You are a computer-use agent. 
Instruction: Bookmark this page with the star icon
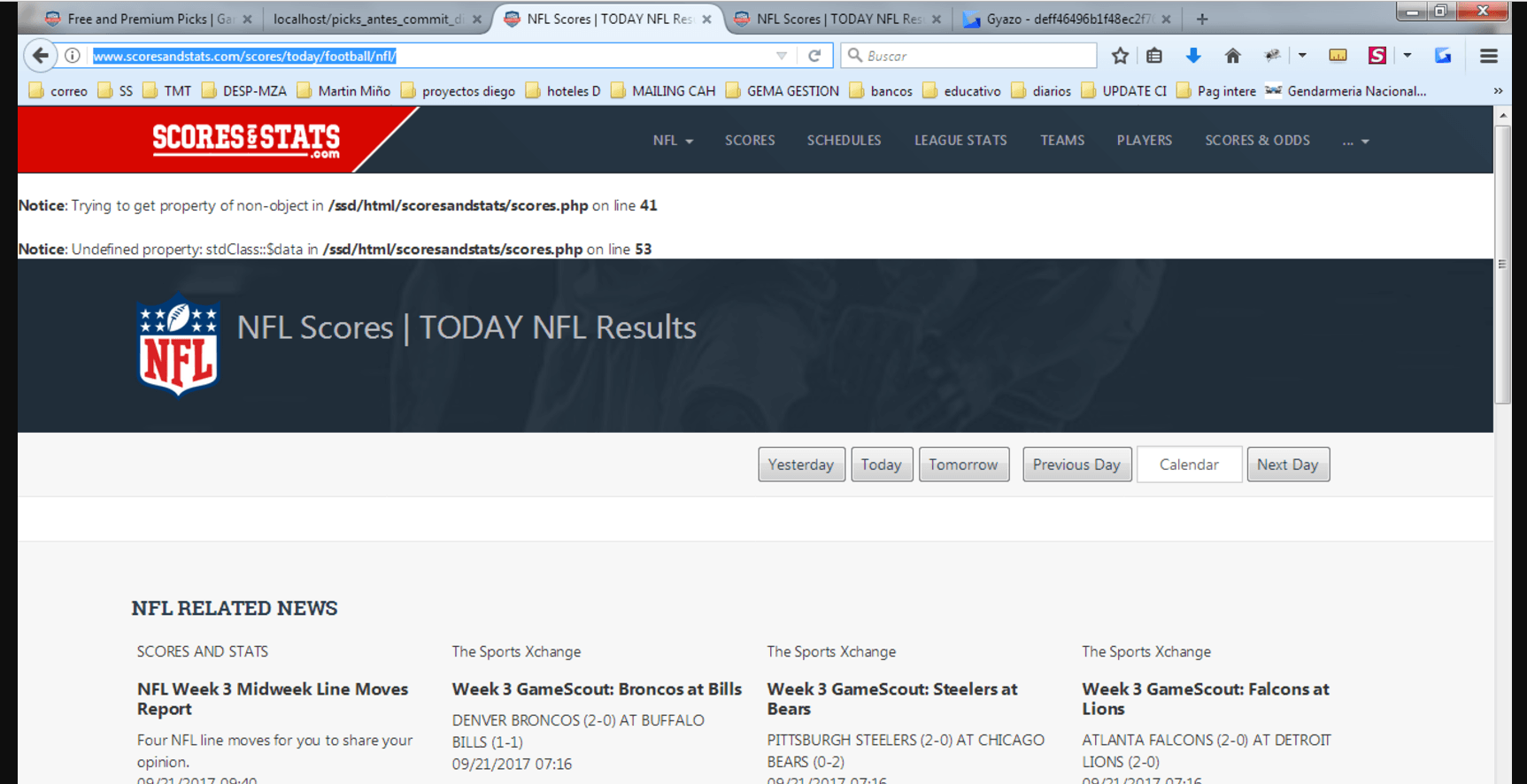tap(1120, 56)
